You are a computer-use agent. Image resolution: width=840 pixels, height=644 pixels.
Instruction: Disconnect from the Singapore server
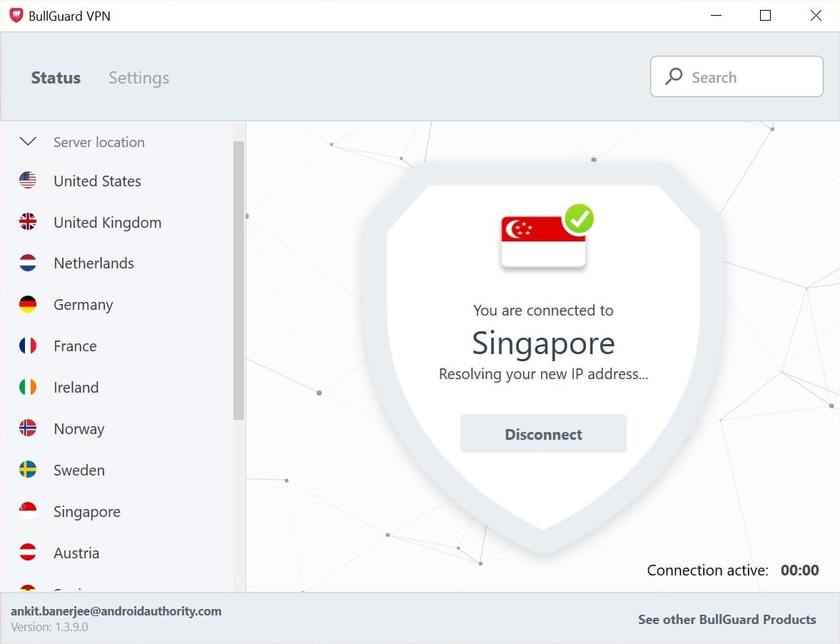(543, 433)
